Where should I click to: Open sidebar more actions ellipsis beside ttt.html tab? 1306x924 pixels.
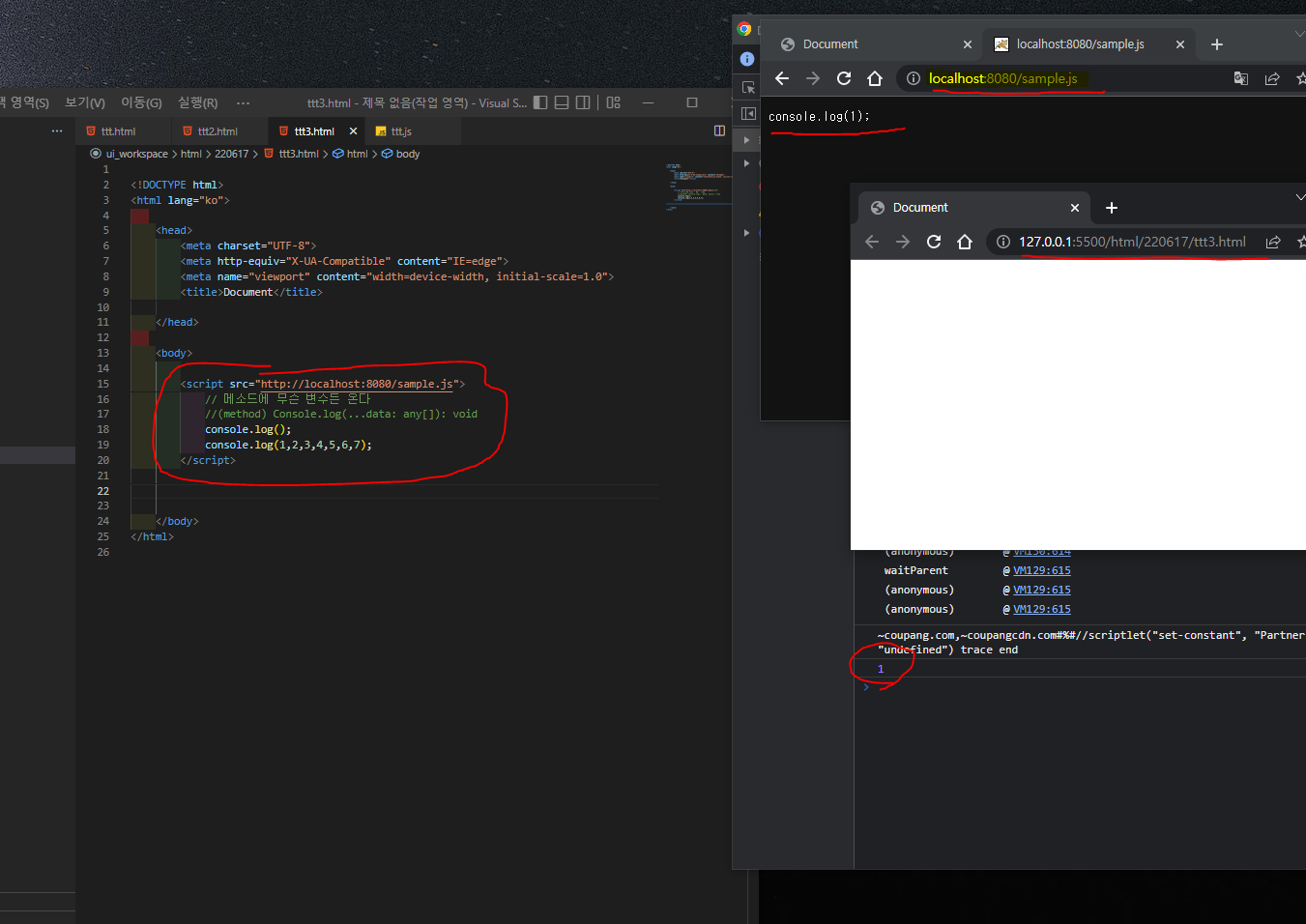coord(57,130)
